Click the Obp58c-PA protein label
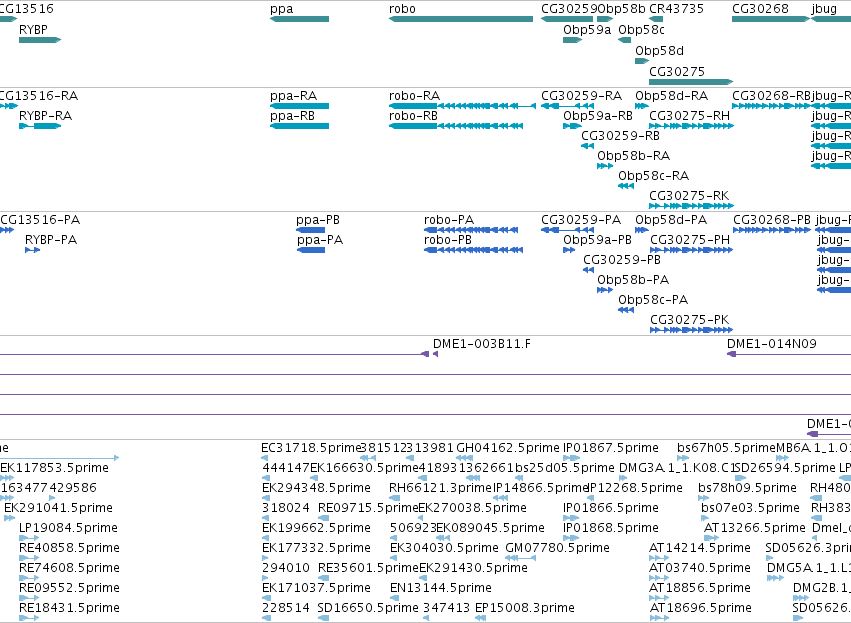The width and height of the screenshot is (851, 623). click(x=653, y=300)
